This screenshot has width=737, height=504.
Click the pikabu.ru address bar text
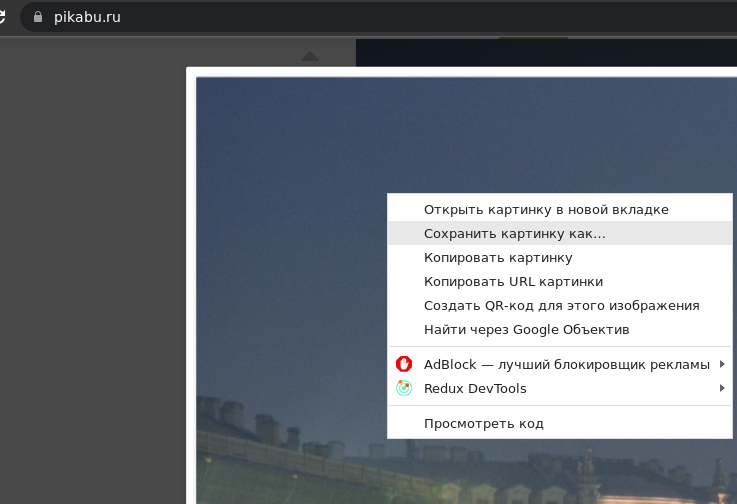(x=90, y=17)
